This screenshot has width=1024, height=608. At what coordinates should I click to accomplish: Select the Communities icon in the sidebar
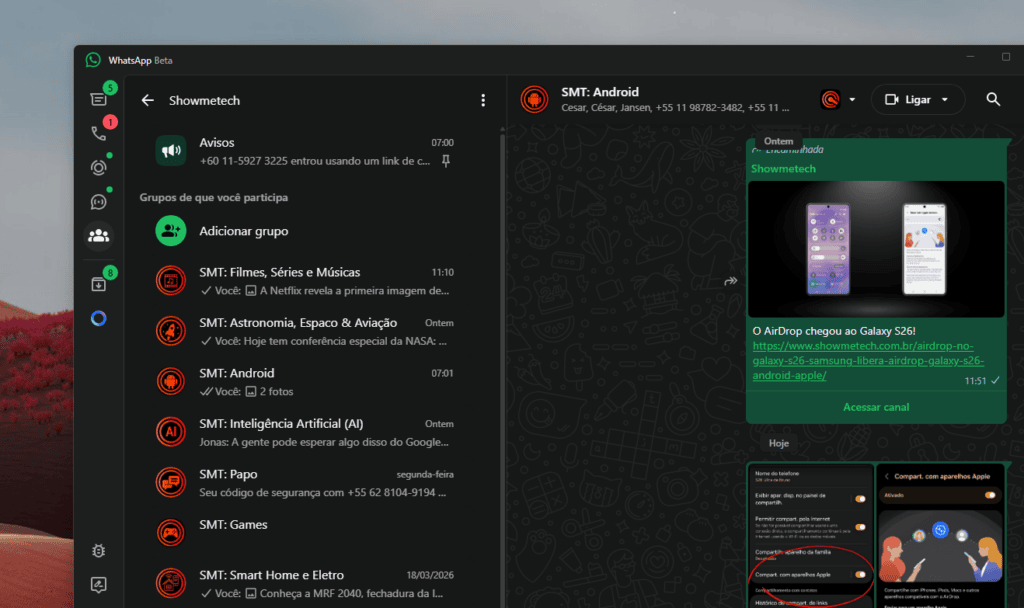click(98, 236)
